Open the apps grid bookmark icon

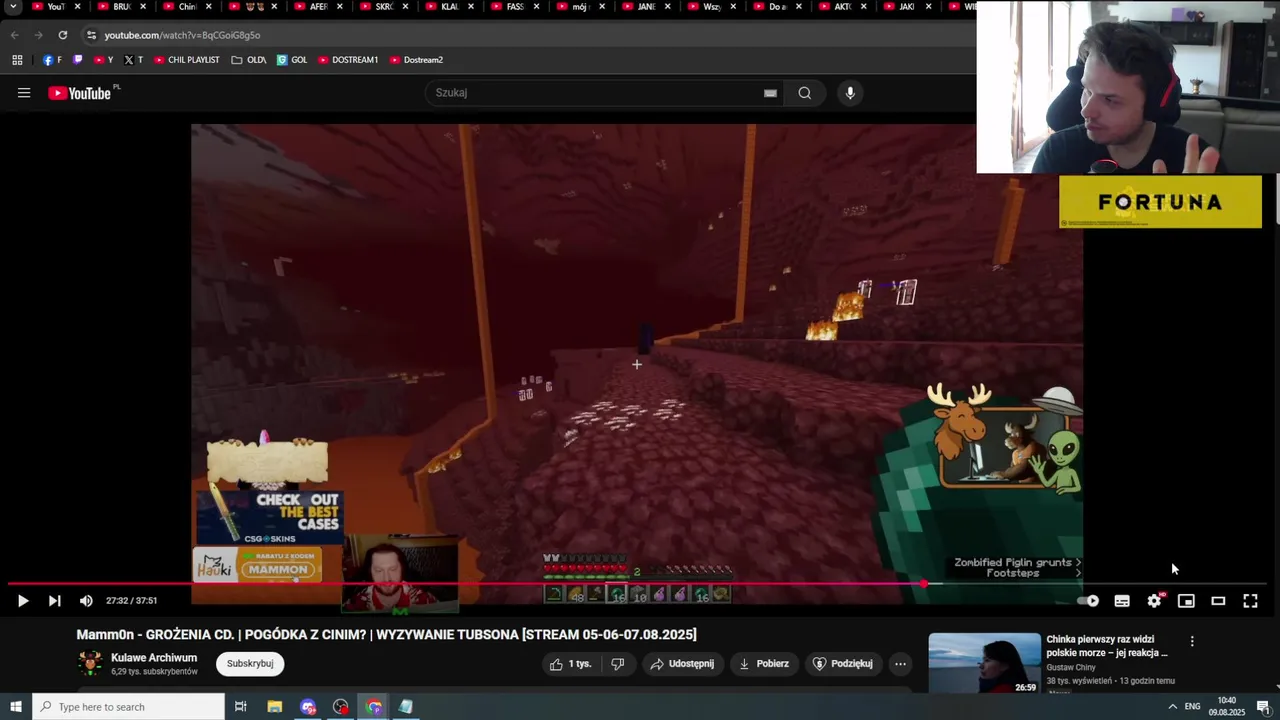click(x=17, y=60)
